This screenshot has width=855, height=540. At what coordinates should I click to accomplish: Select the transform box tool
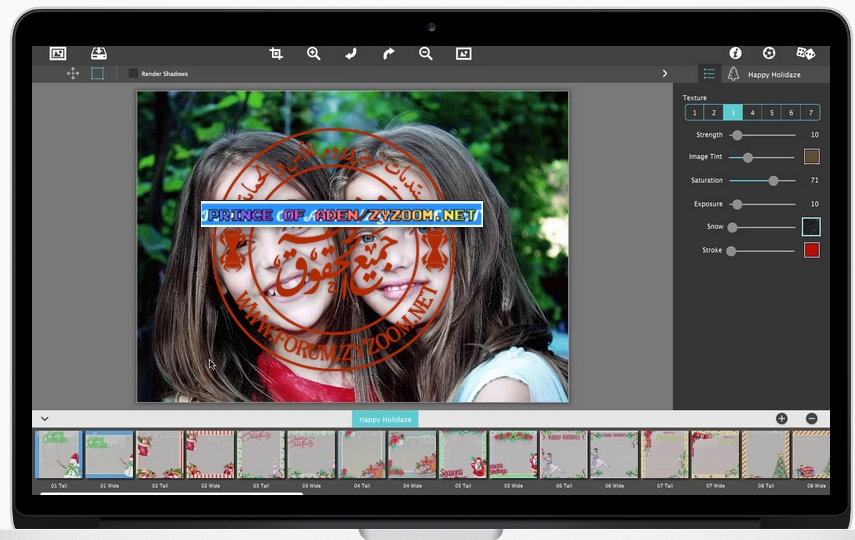tap(98, 74)
